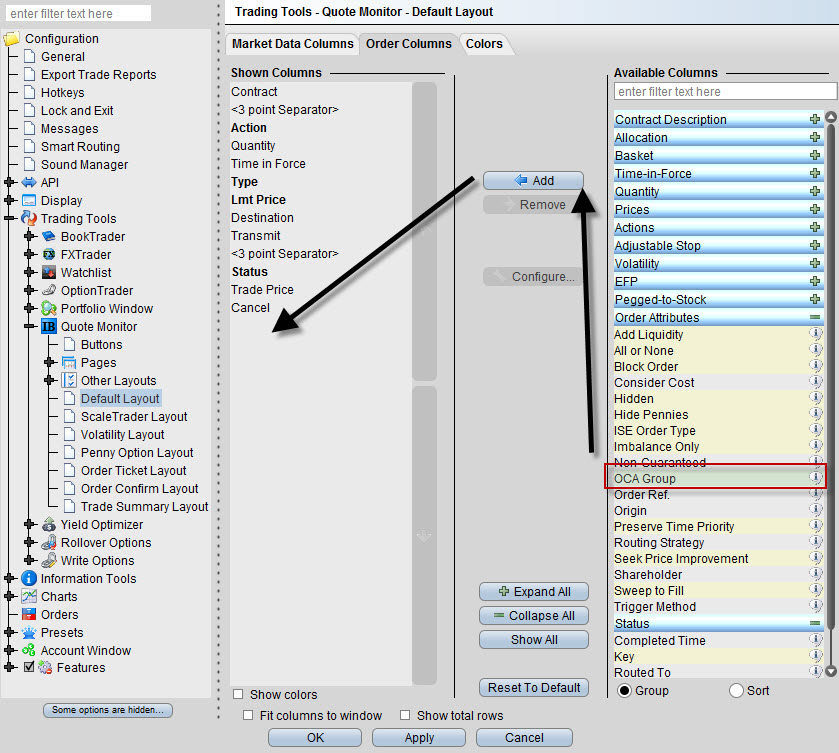Click the Configuration folder icon

pos(12,39)
